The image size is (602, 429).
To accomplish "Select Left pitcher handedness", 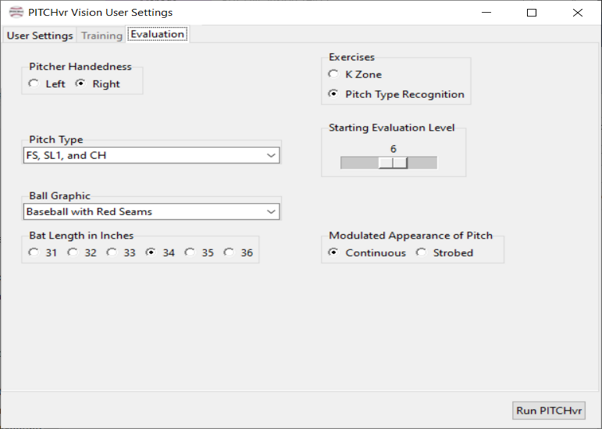I will click(35, 84).
